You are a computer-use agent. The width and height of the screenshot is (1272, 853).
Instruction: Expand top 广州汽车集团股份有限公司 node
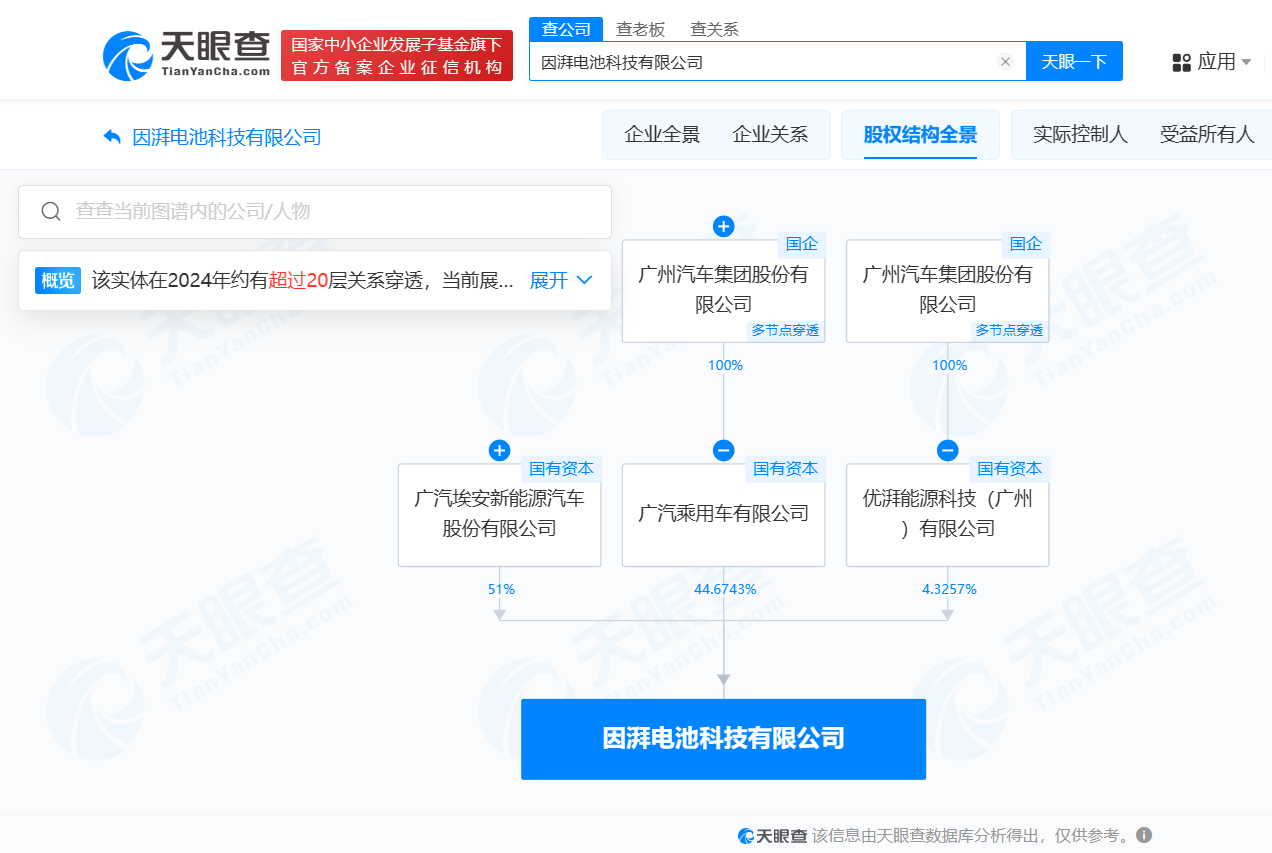click(x=723, y=226)
